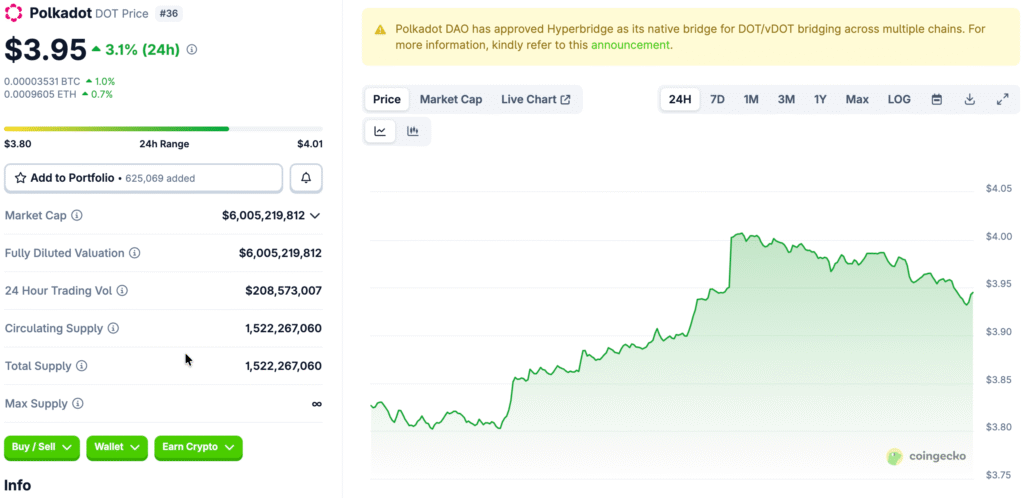Open Total Supply info icon

[82, 366]
